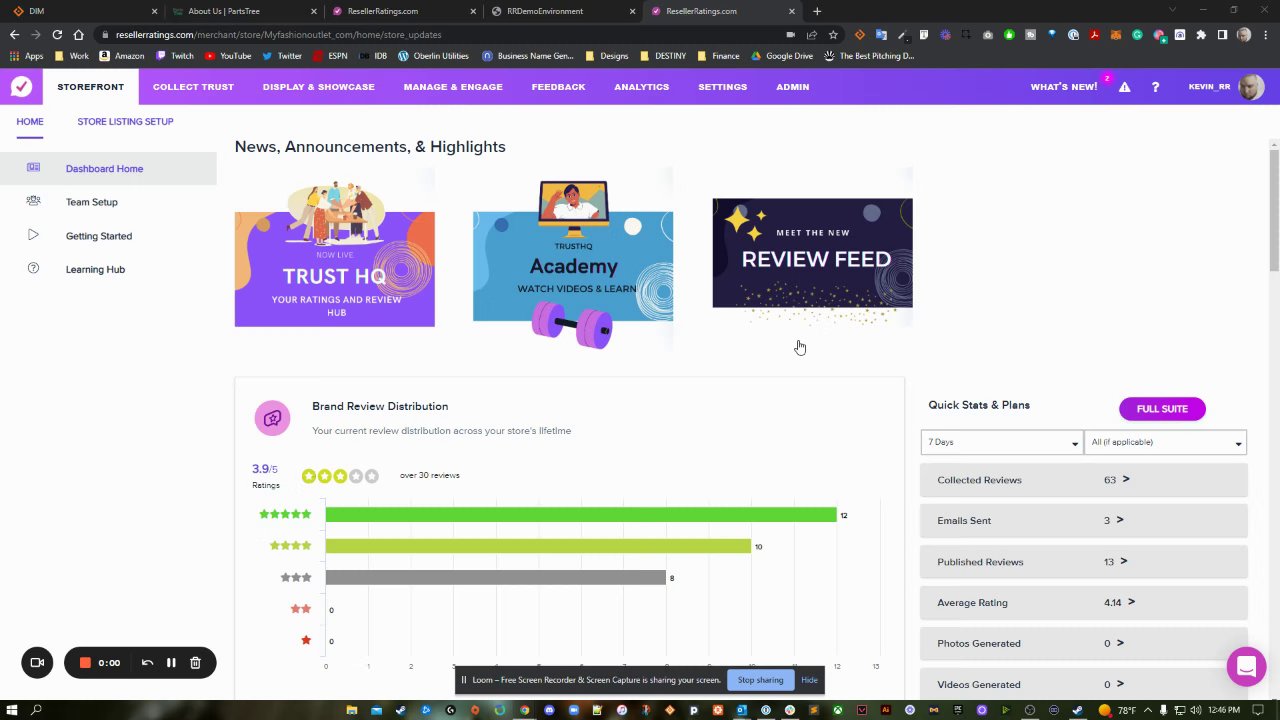Image resolution: width=1280 pixels, height=720 pixels.
Task: Open a new browser tab
Action: pyautogui.click(x=817, y=11)
